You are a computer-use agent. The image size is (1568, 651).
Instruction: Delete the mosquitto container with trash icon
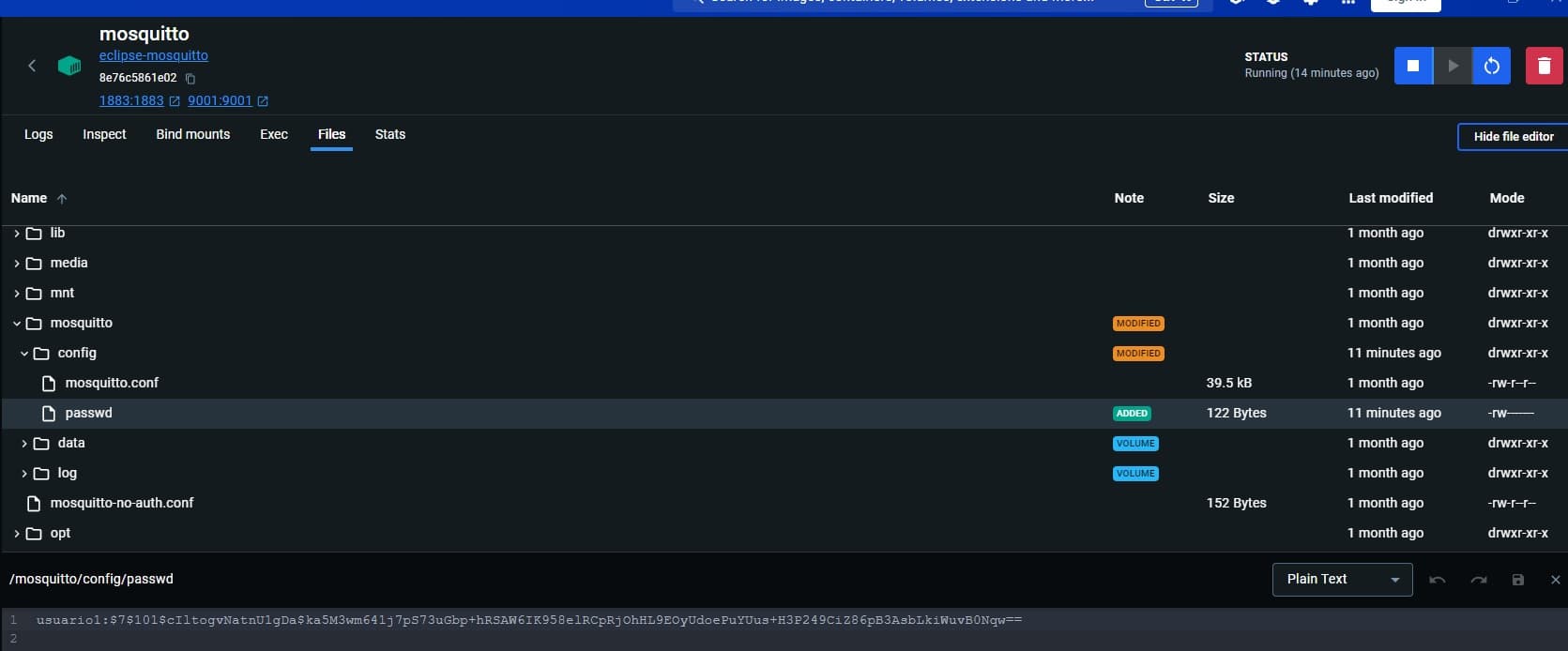tap(1544, 66)
